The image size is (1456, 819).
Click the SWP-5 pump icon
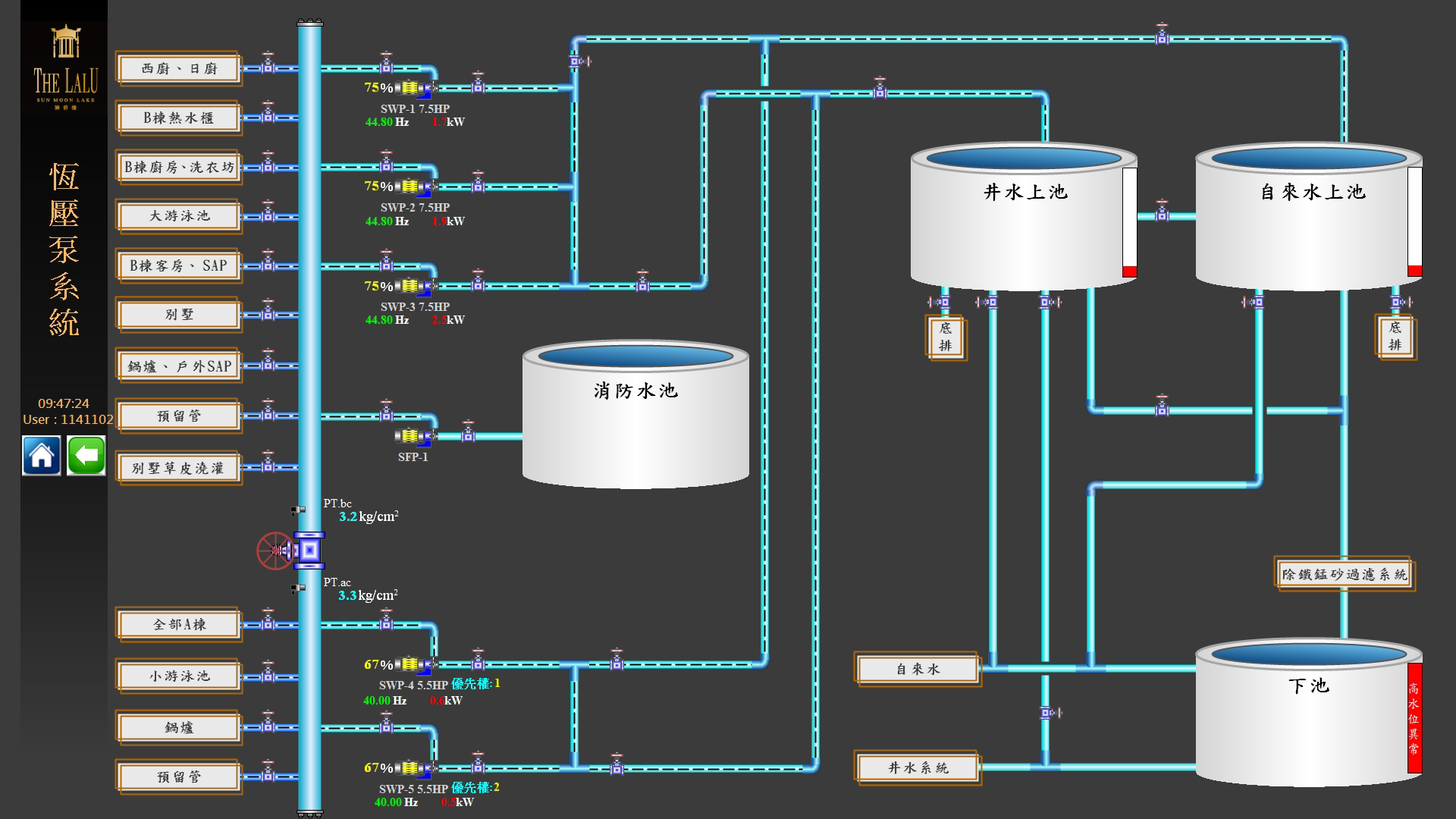coord(413,768)
